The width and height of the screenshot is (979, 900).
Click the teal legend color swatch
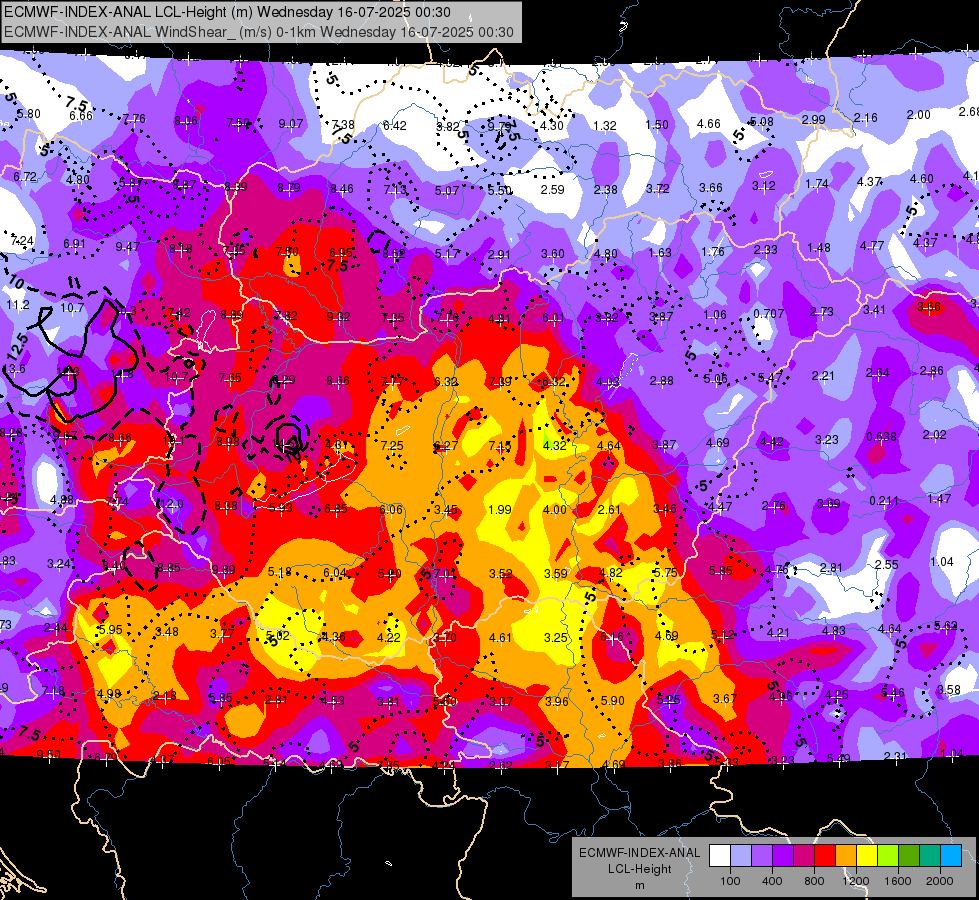(x=930, y=856)
